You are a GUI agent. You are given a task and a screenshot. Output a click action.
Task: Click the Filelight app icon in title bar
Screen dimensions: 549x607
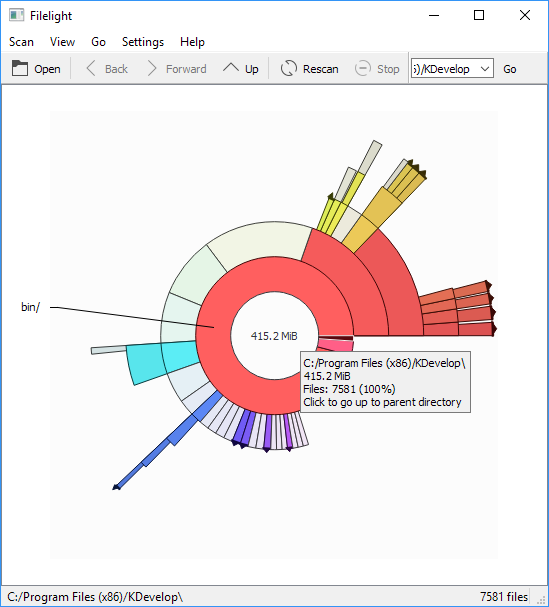pos(17,15)
